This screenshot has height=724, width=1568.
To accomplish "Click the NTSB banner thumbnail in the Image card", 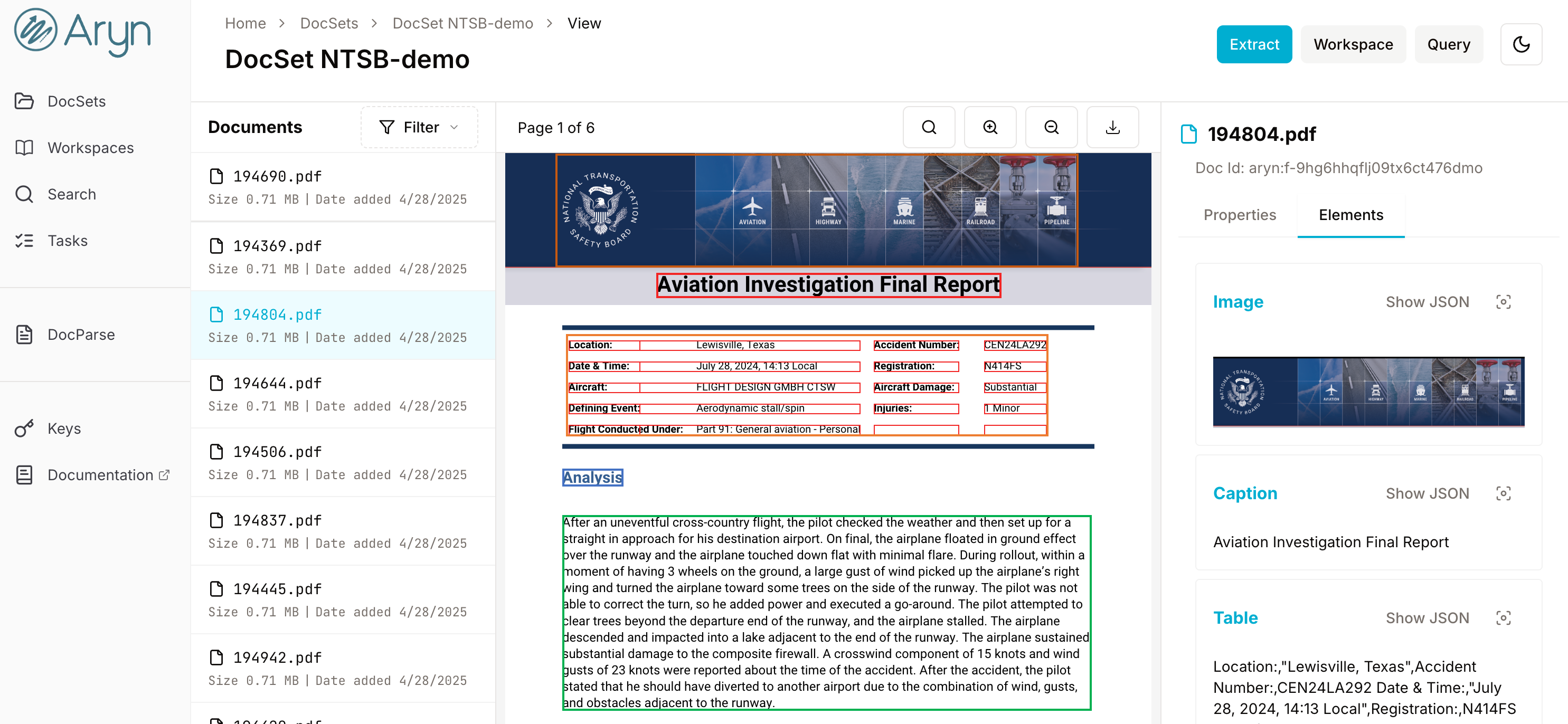I will pyautogui.click(x=1368, y=391).
